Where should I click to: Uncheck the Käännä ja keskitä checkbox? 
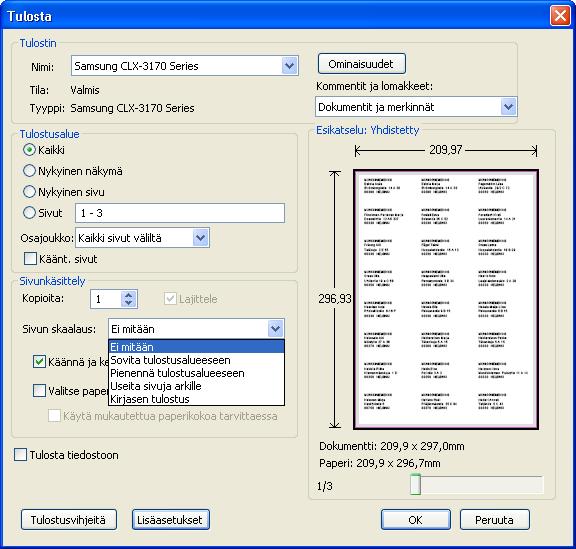pos(39,362)
